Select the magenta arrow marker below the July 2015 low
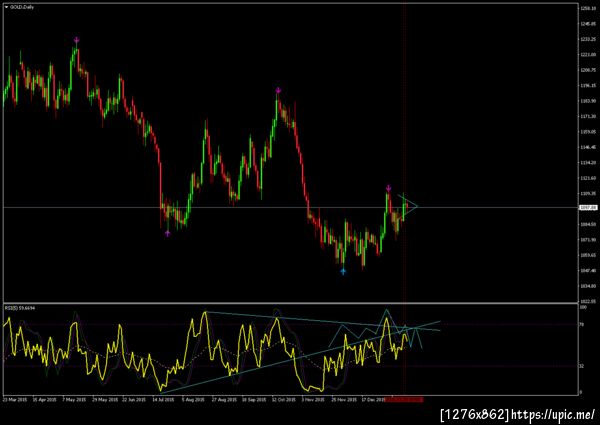Screen dimensions: 600x425 click(168, 233)
